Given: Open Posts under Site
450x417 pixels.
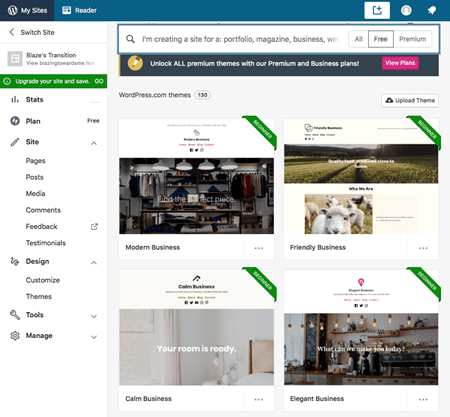Looking at the screenshot, I should [x=35, y=177].
